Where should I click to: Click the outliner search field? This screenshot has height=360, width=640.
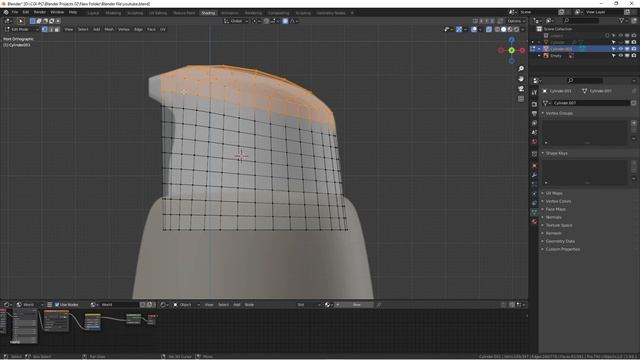[x=581, y=20]
